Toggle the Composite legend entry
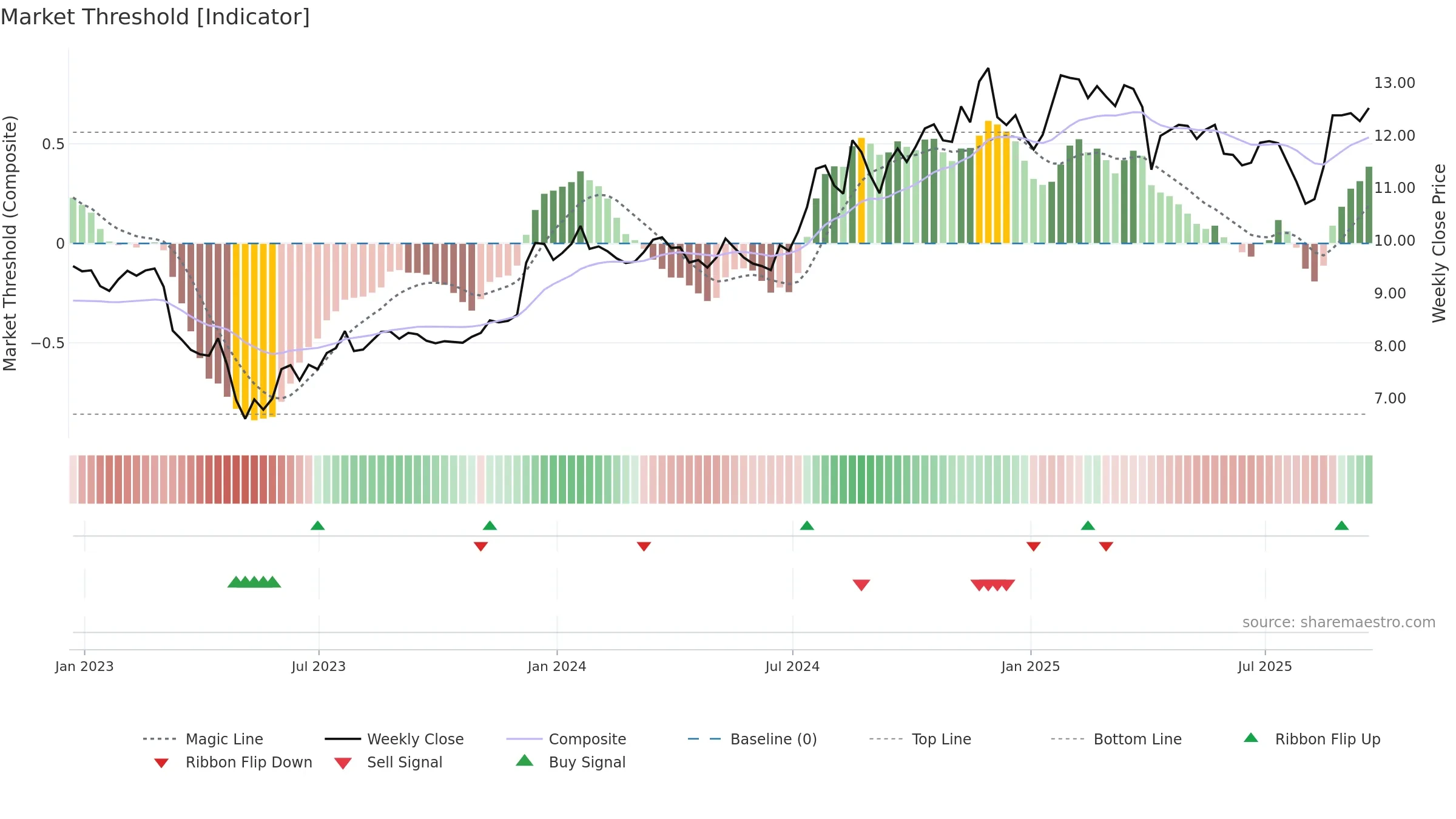This screenshot has height=819, width=1456. (566, 739)
